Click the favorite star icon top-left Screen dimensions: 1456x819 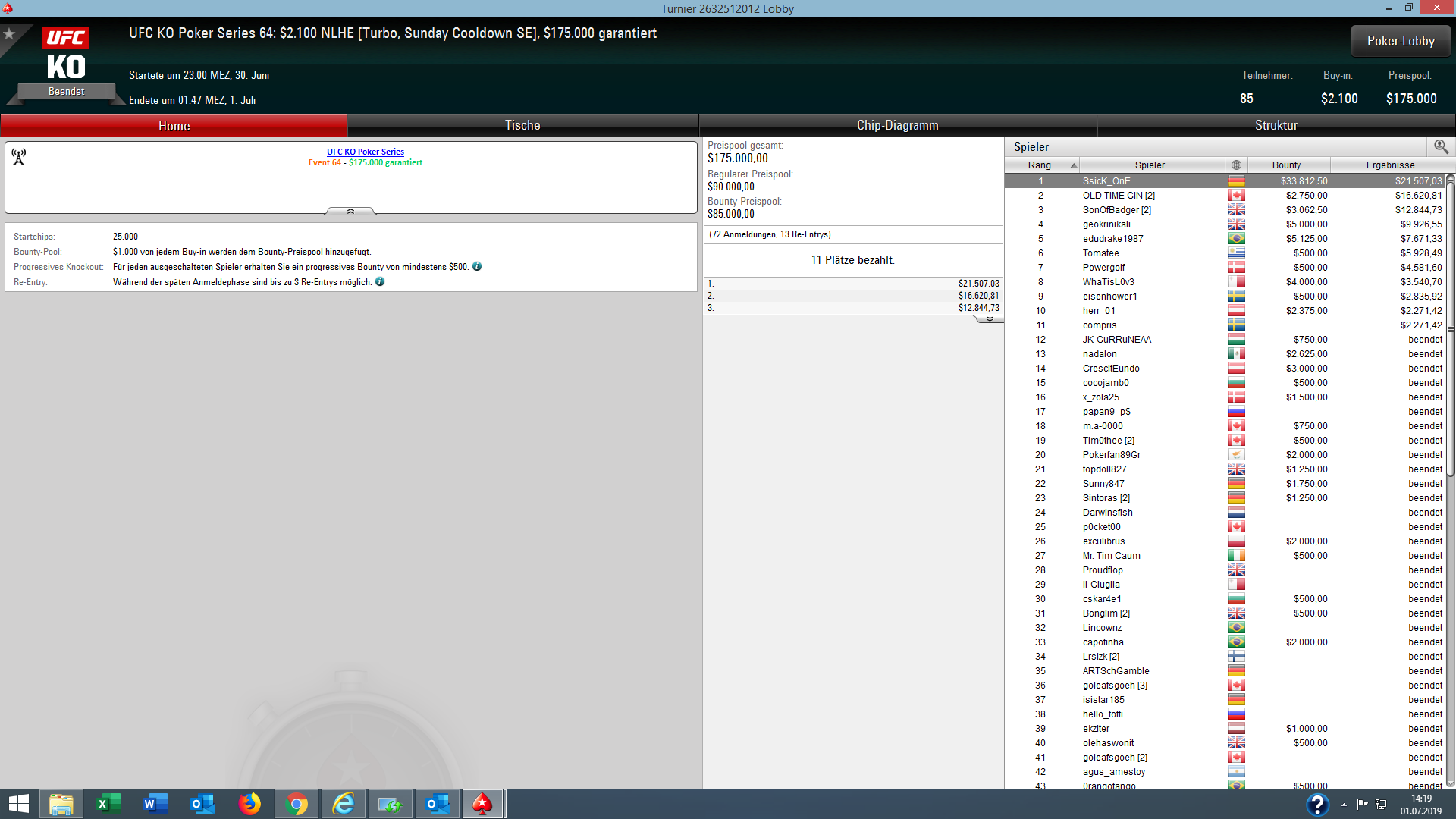point(9,34)
